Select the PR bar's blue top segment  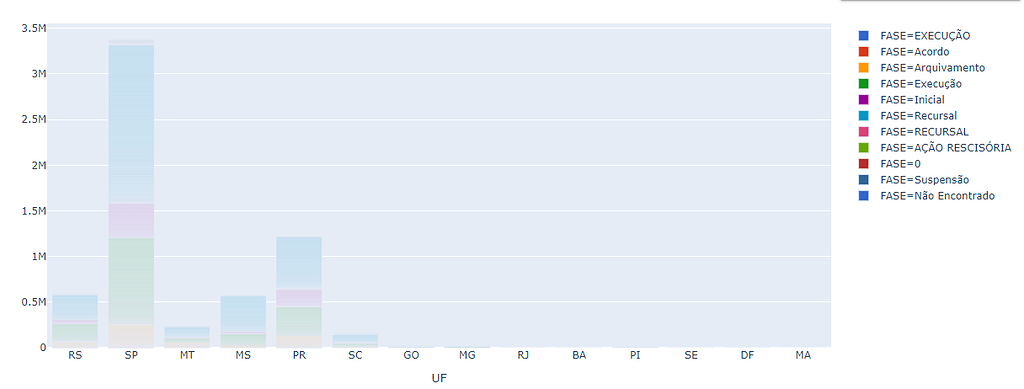[298, 263]
